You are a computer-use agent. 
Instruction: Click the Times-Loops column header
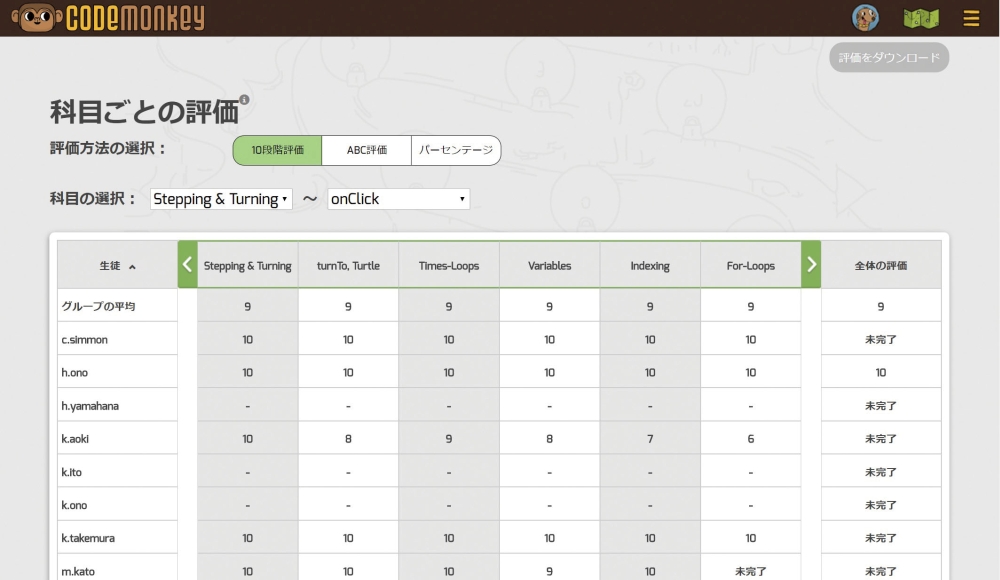point(448,266)
